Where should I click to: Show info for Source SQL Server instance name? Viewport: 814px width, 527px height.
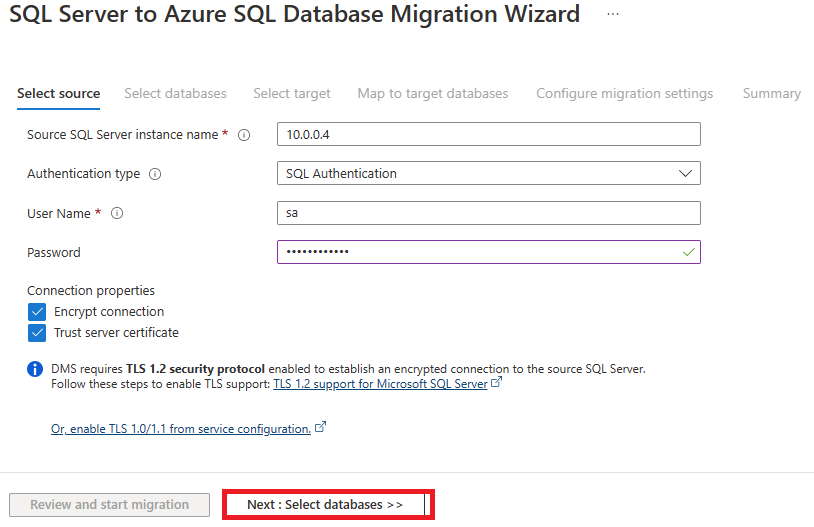coord(244,135)
